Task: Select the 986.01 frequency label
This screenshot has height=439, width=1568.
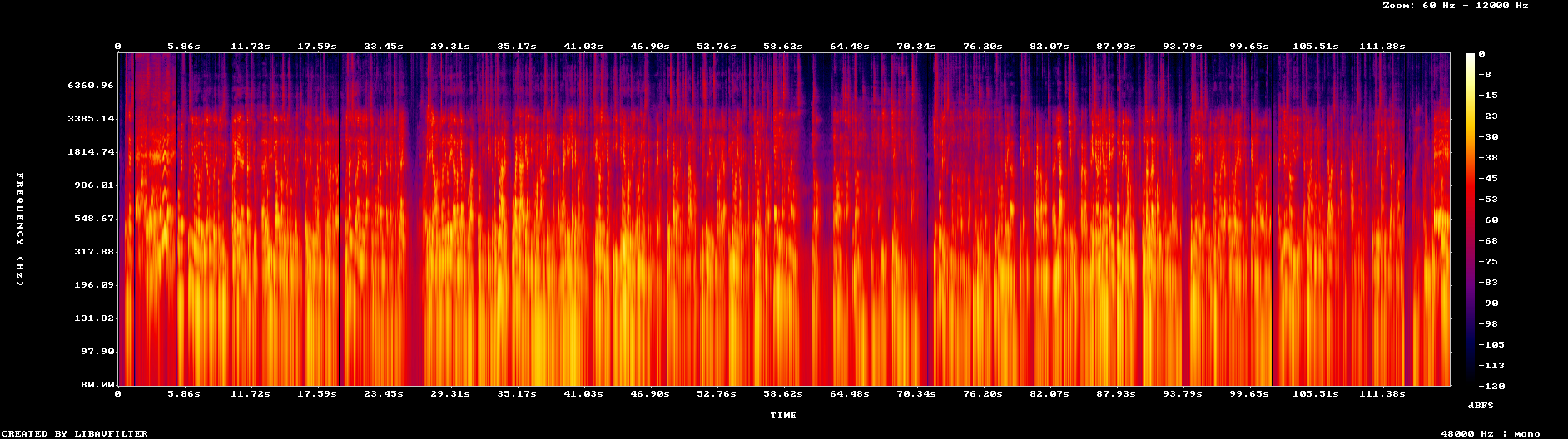Action: [x=93, y=185]
